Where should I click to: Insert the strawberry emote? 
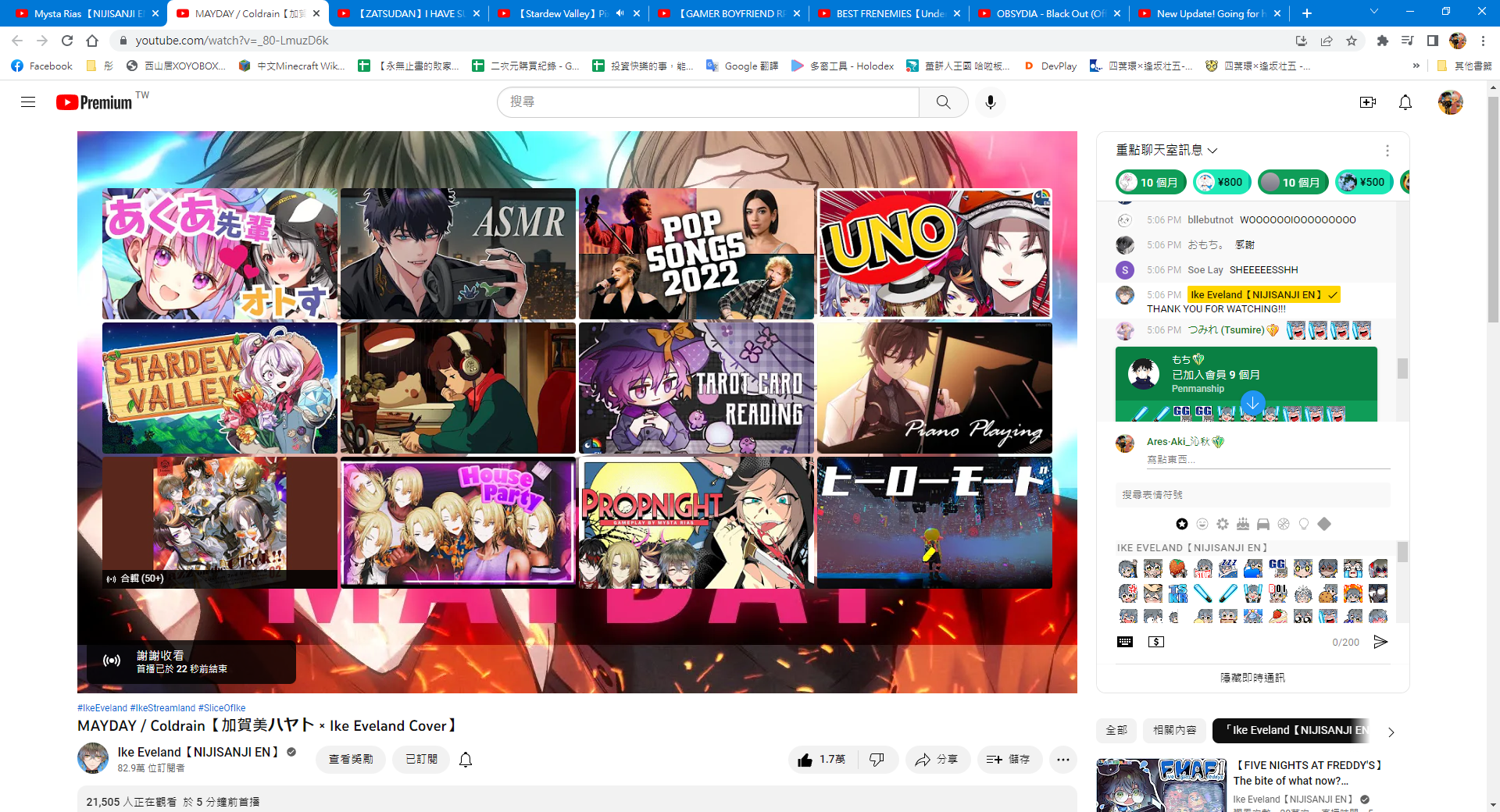pos(1177,568)
